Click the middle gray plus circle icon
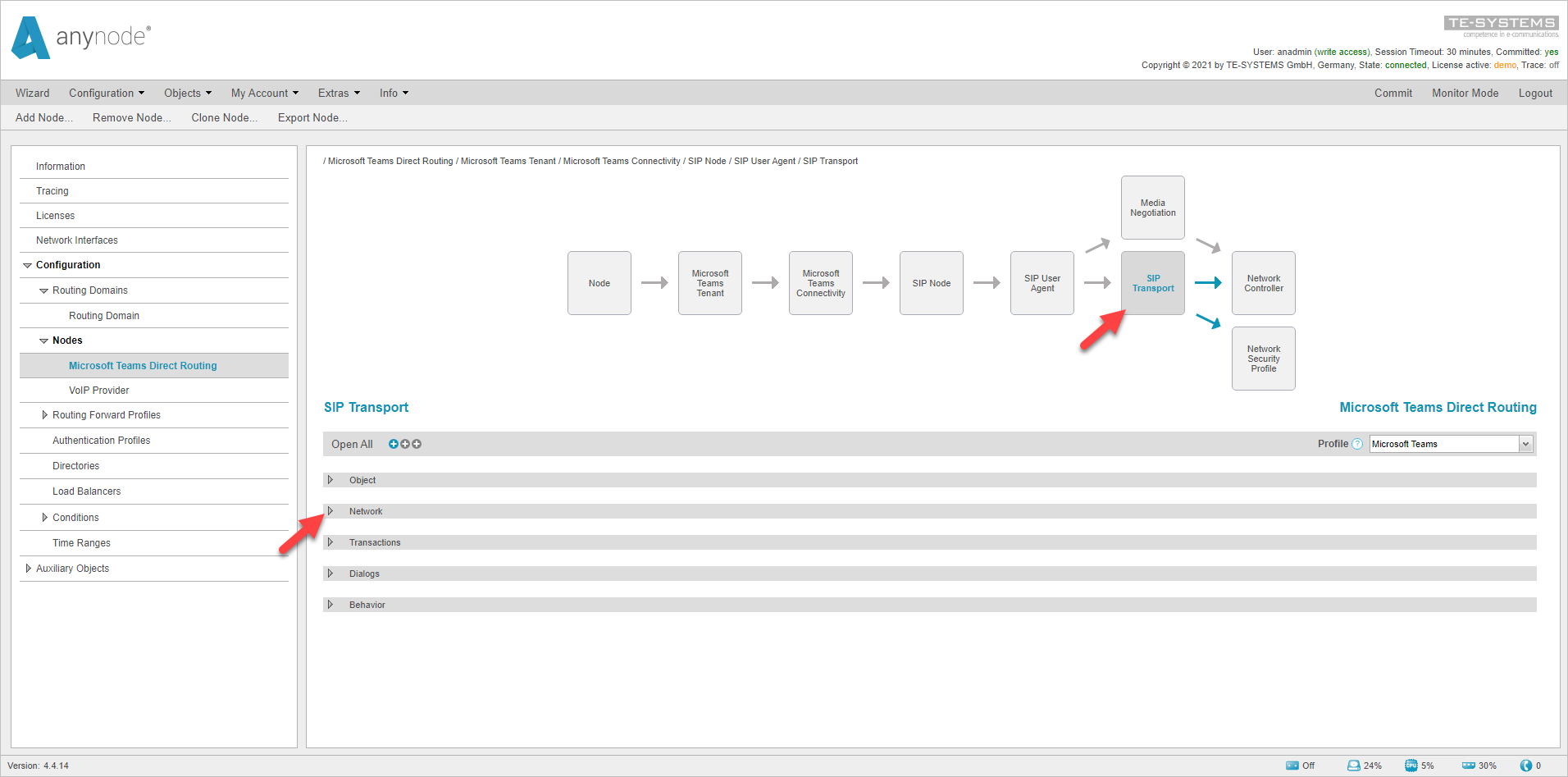The image size is (1568, 777). coord(405,444)
